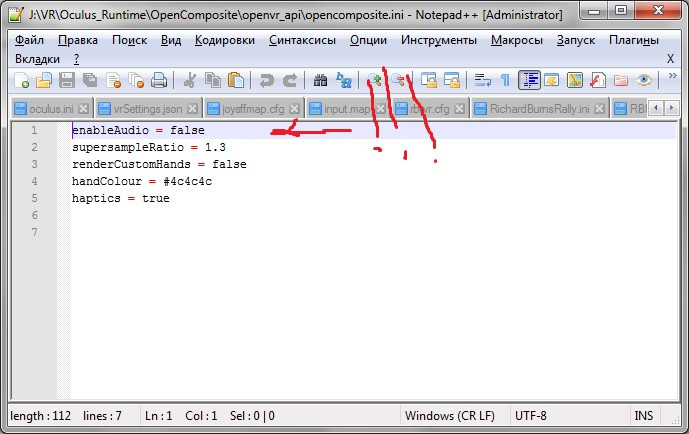Synchronize horizontal scrolling icon
This screenshot has width=689, height=434.
click(452, 80)
